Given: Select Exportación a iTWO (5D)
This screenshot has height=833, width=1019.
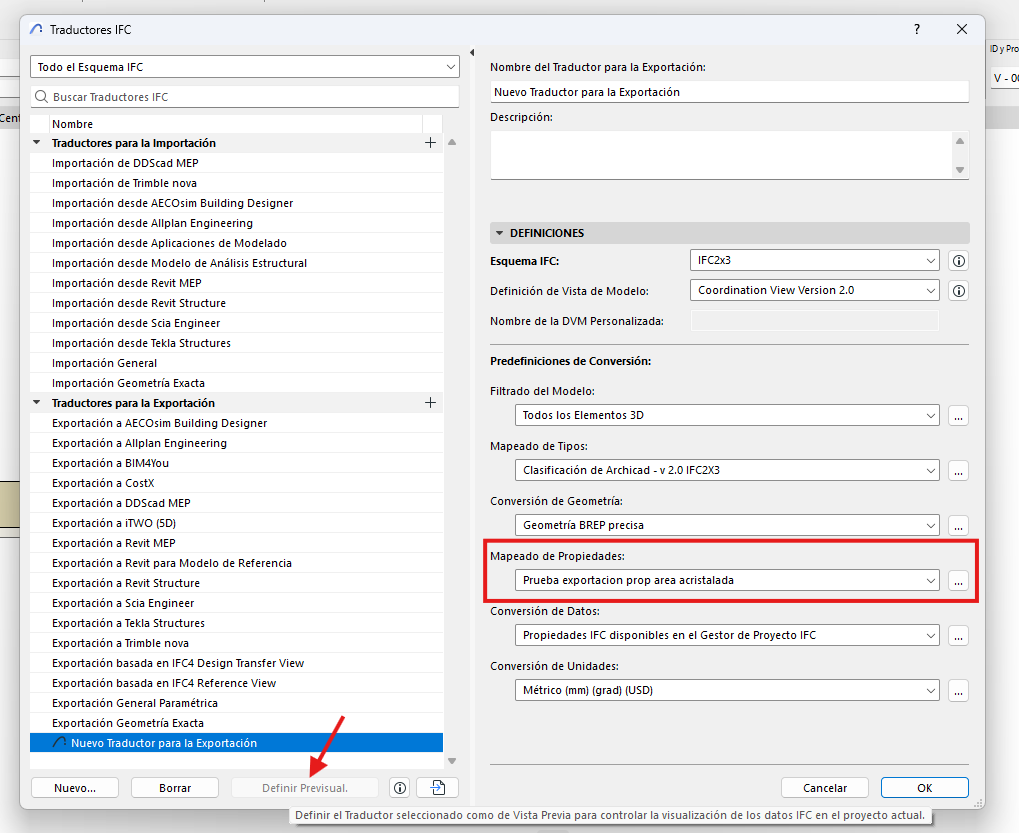Looking at the screenshot, I should click(x=237, y=523).
